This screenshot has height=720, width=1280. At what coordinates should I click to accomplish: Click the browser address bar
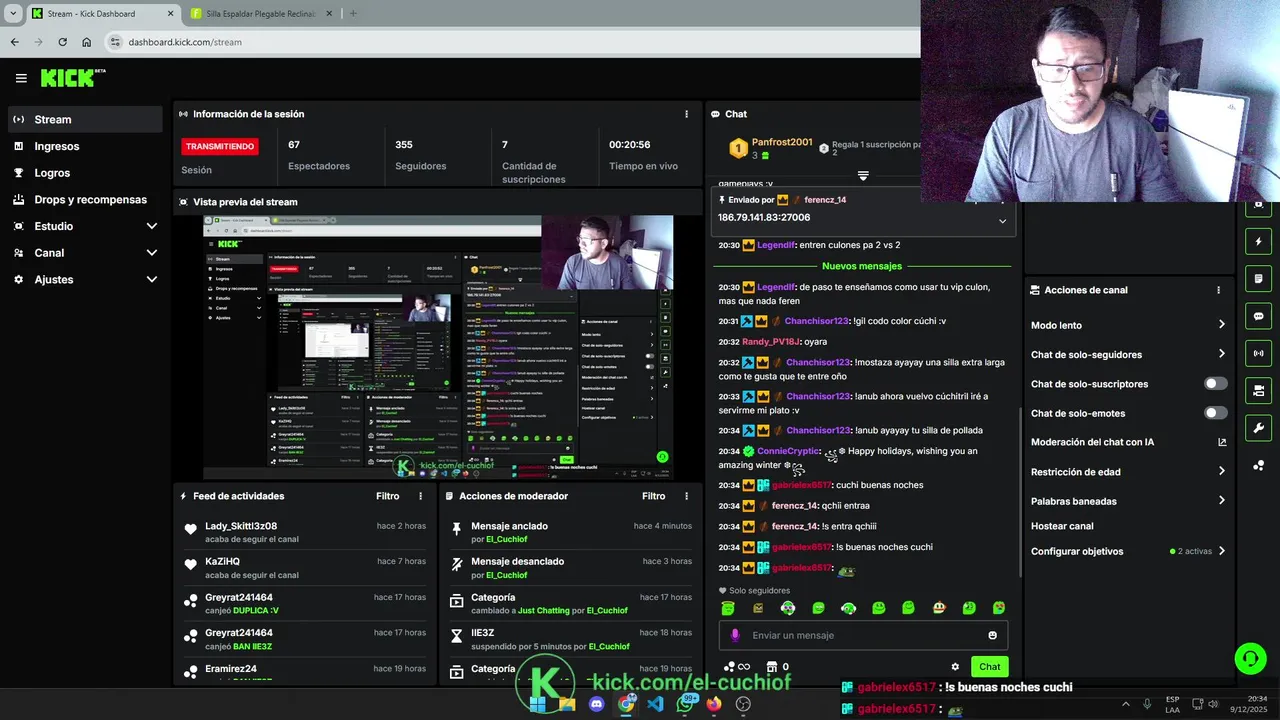point(510,42)
